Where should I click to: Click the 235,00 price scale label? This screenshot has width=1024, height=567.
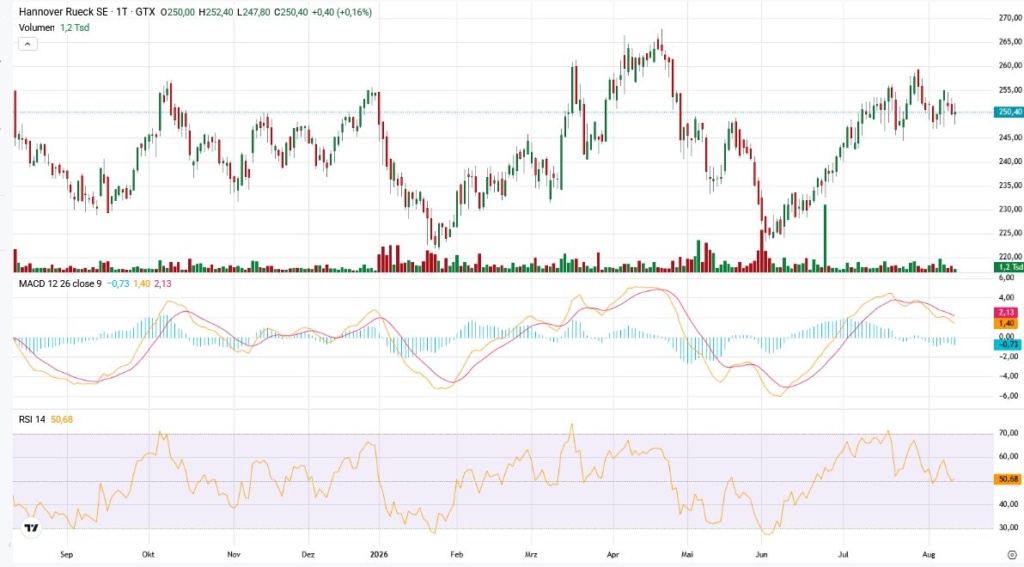click(1010, 185)
